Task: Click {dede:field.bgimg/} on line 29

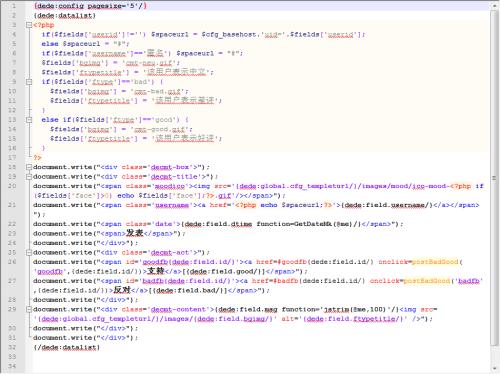Action: 233,319
